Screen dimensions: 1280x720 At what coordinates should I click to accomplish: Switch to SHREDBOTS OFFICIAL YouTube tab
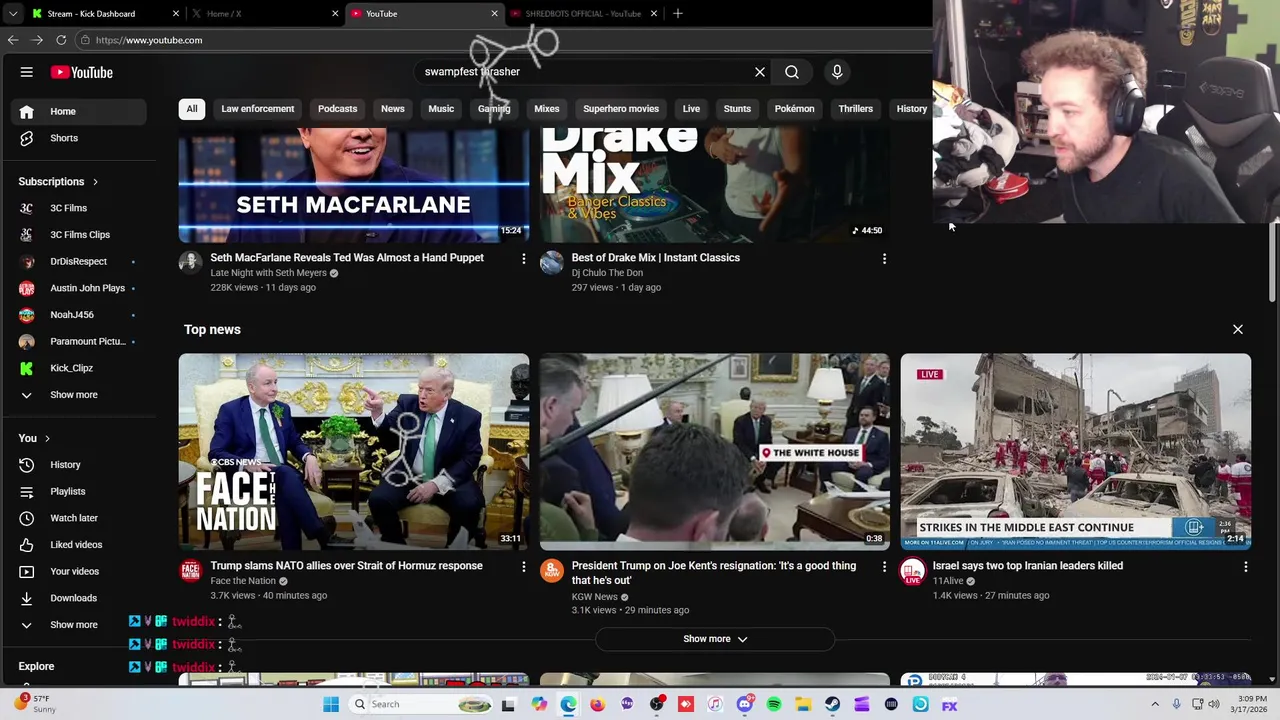(585, 13)
